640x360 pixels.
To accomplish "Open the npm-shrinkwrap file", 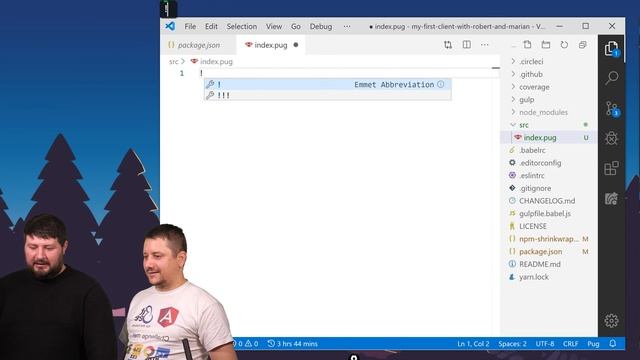I will point(549,239).
